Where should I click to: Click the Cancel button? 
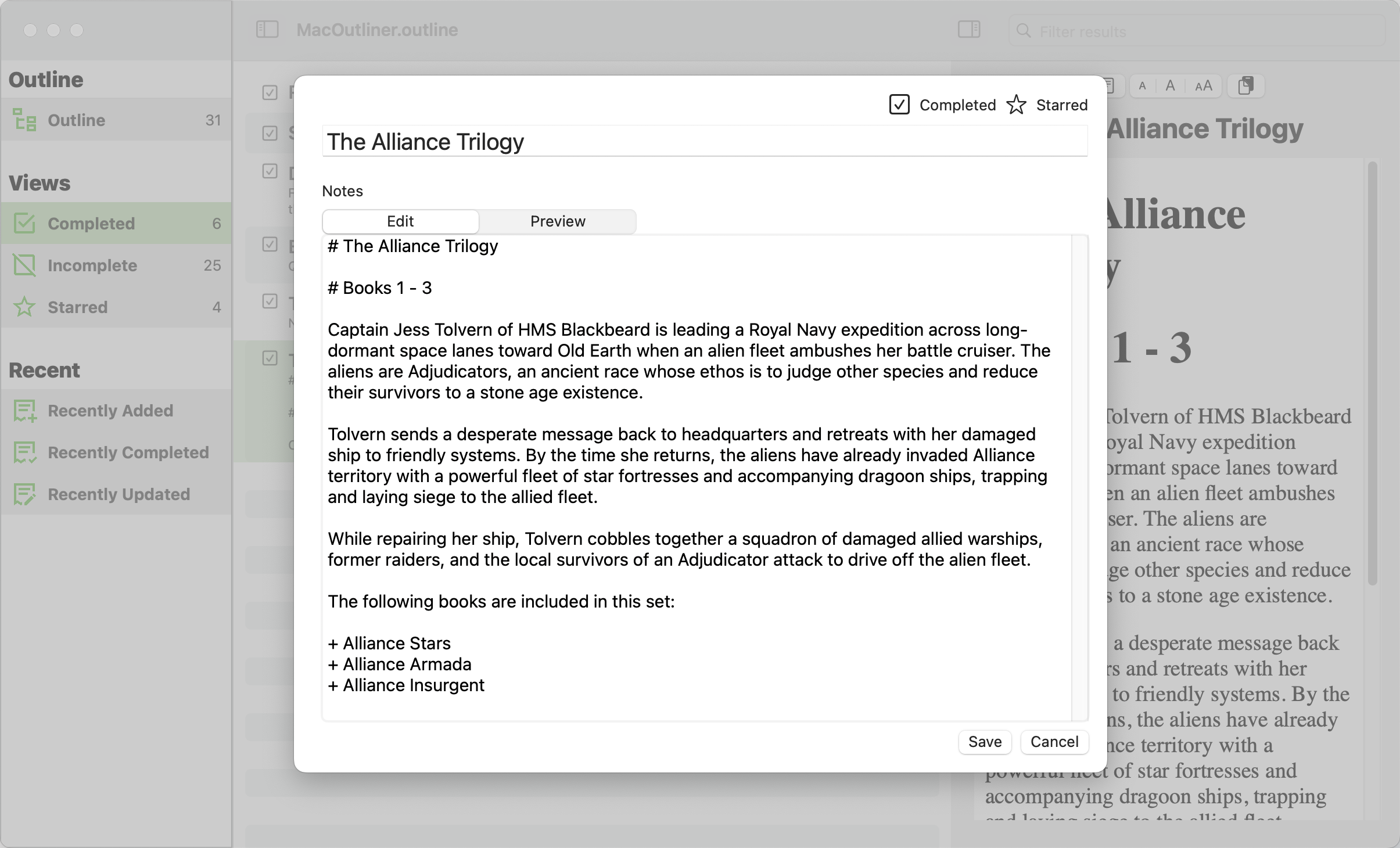click(1053, 741)
